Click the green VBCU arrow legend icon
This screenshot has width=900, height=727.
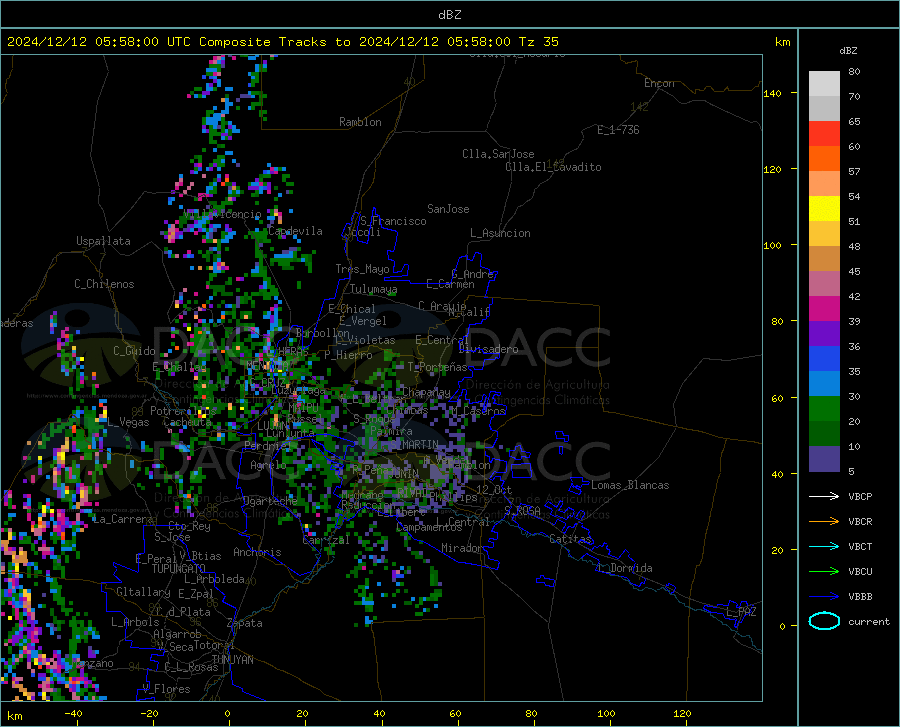coord(824,572)
